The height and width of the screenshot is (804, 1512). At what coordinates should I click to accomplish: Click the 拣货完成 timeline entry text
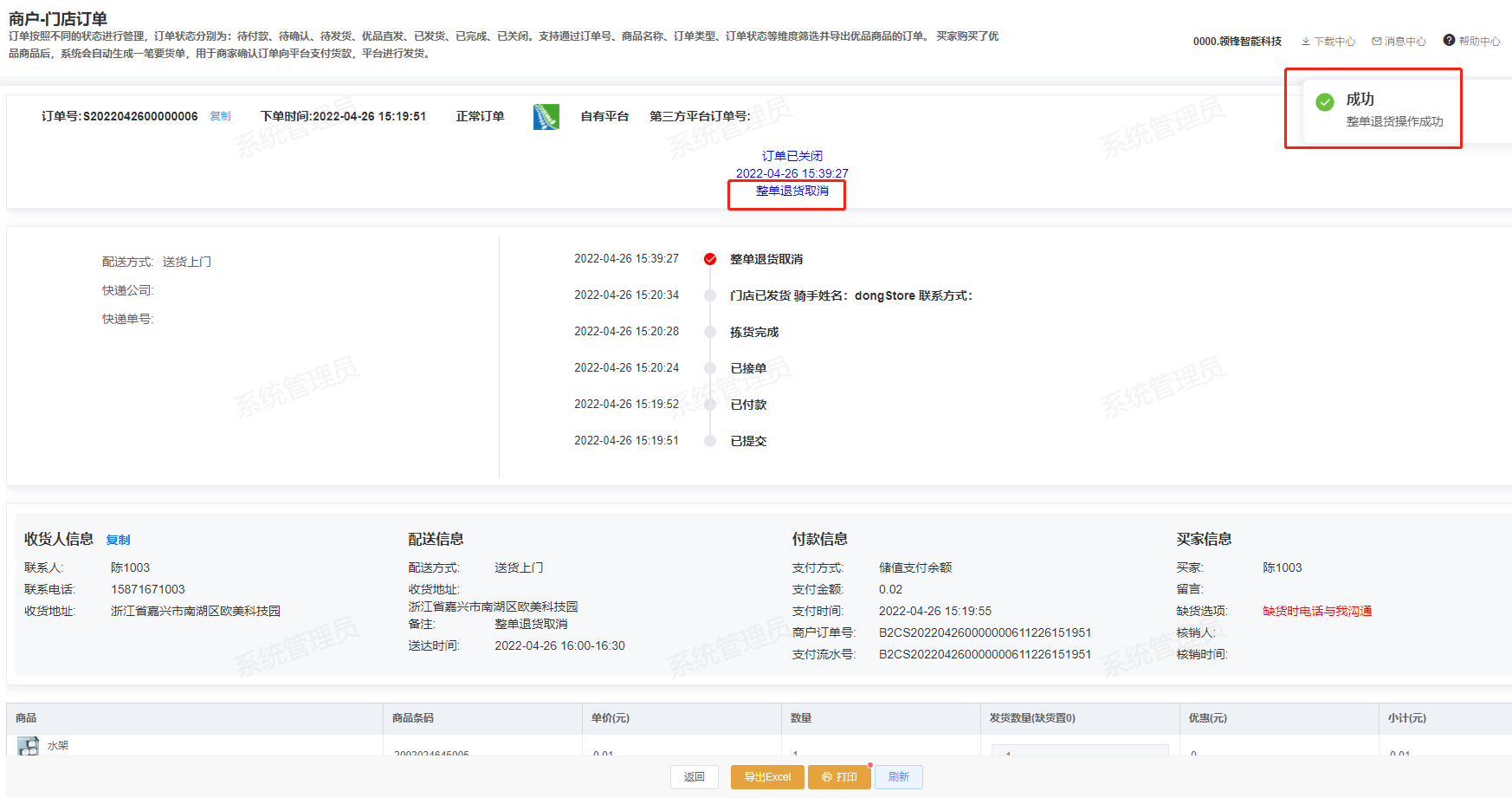[754, 332]
